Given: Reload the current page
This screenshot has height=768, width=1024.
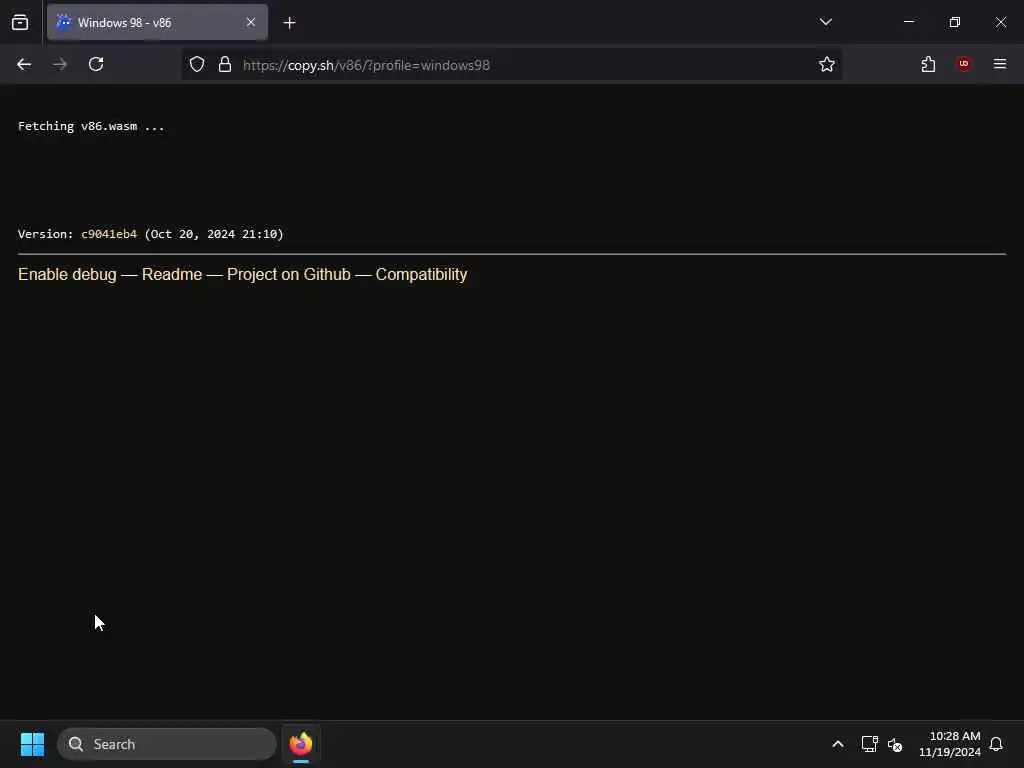Looking at the screenshot, I should pyautogui.click(x=96, y=64).
